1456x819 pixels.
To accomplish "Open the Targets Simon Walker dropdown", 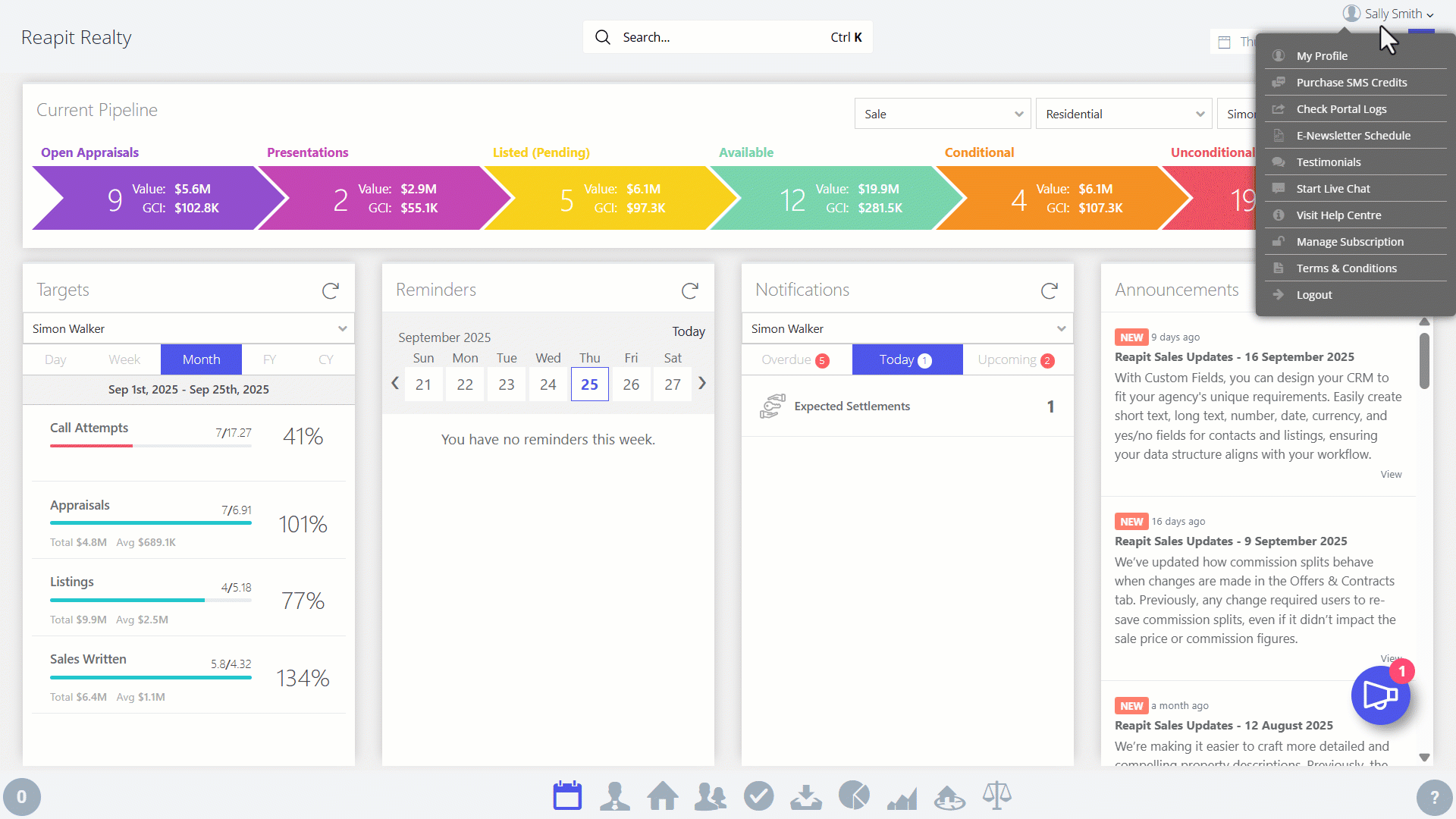I will 189,328.
